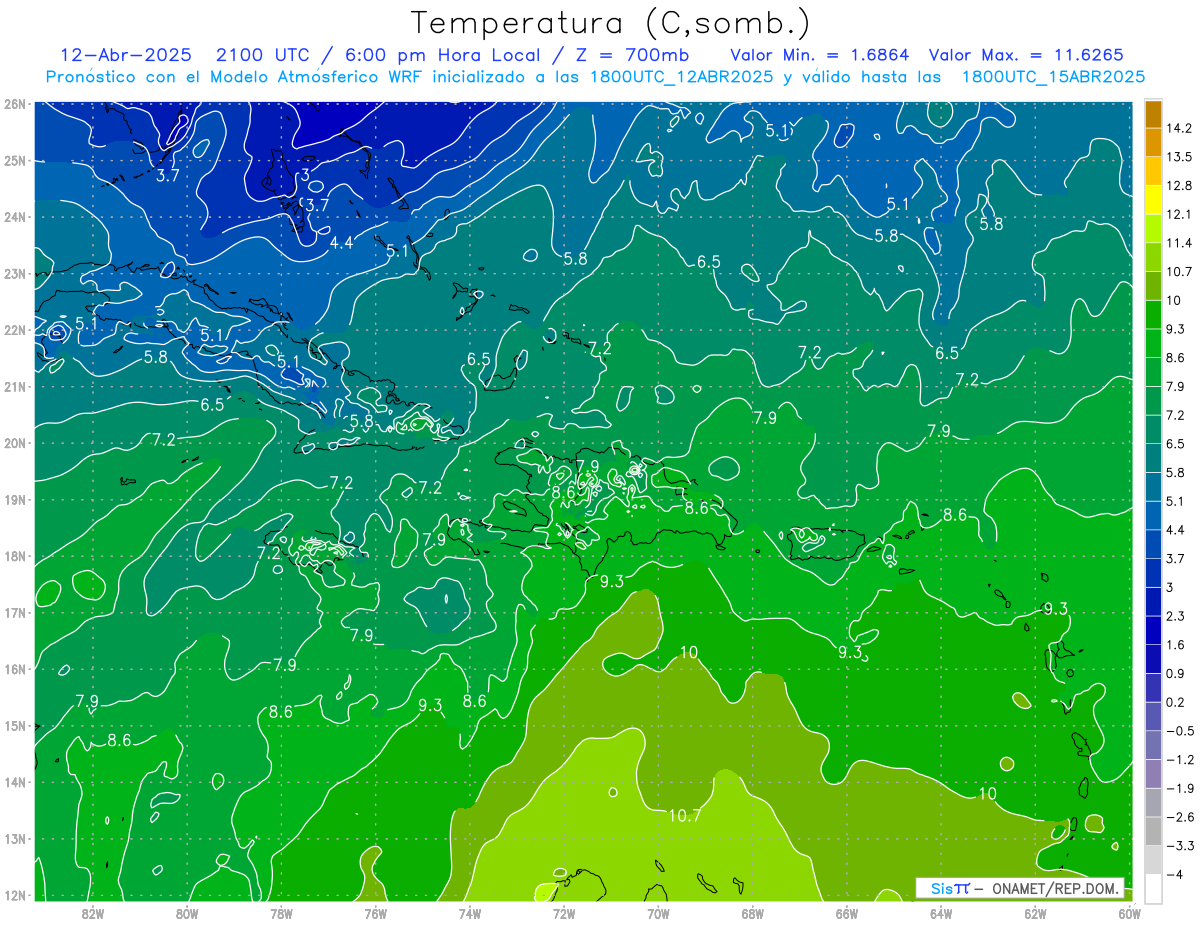Click the "22N" latitude axis label
1200x927 pixels.
[14, 330]
